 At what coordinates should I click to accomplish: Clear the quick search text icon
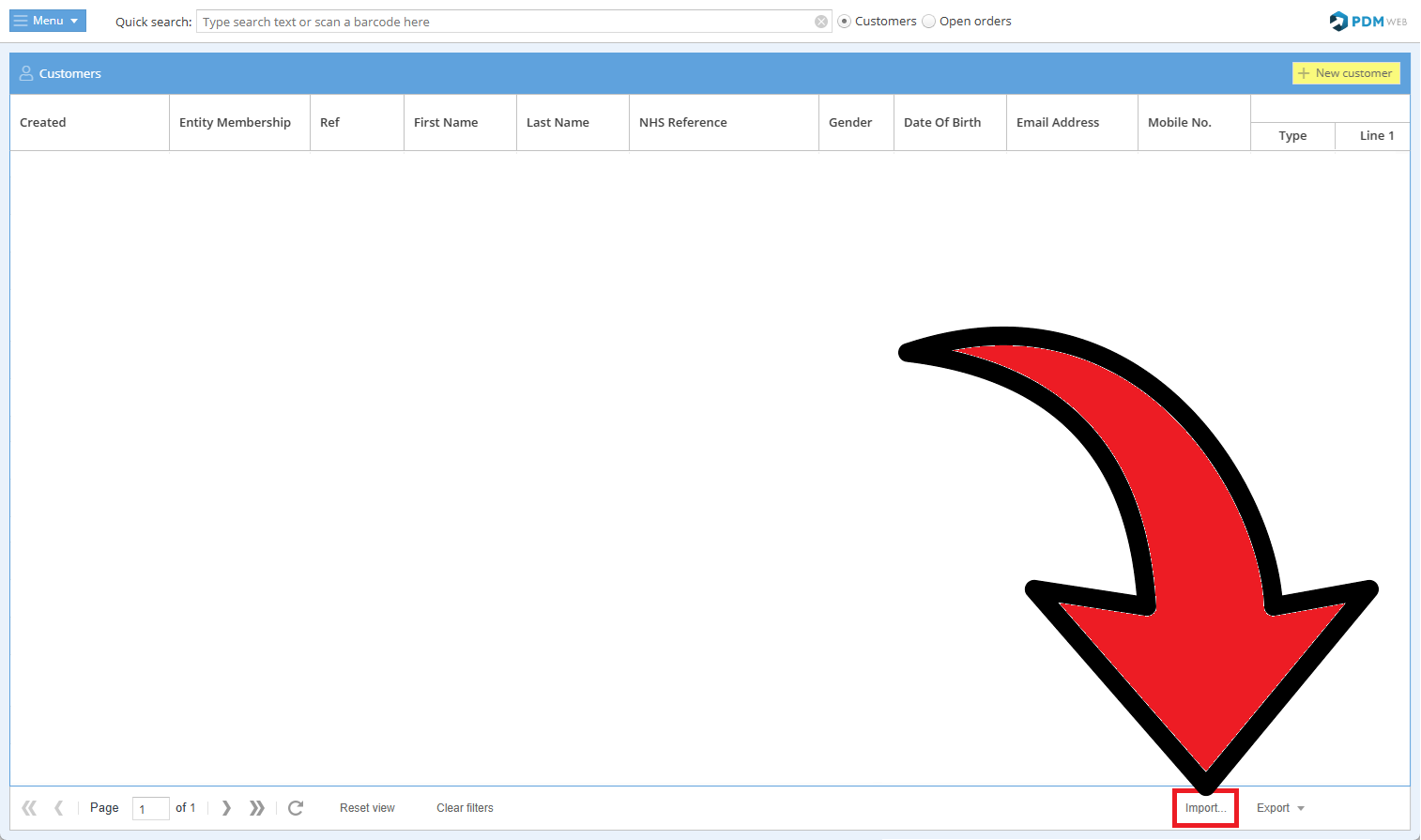(821, 22)
